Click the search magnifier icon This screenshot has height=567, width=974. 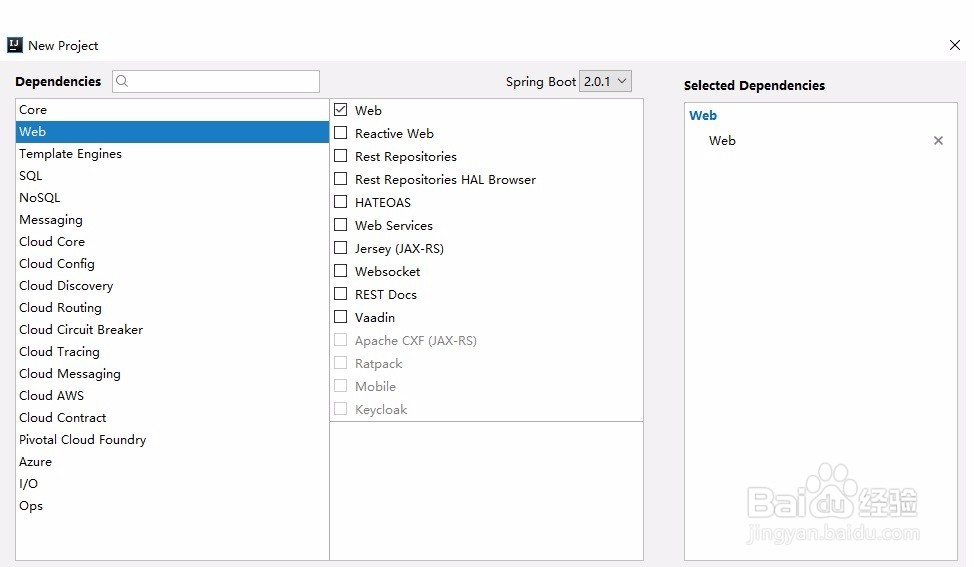(x=122, y=82)
